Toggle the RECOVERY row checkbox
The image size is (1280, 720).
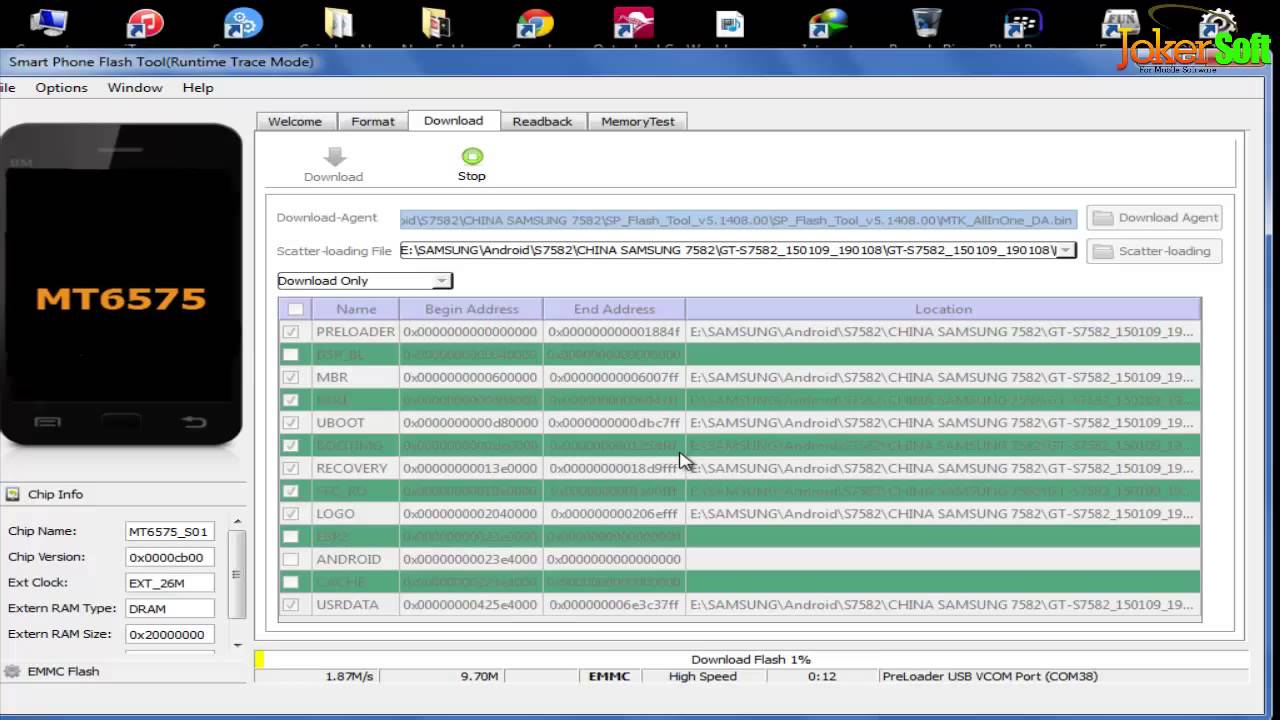coord(291,468)
